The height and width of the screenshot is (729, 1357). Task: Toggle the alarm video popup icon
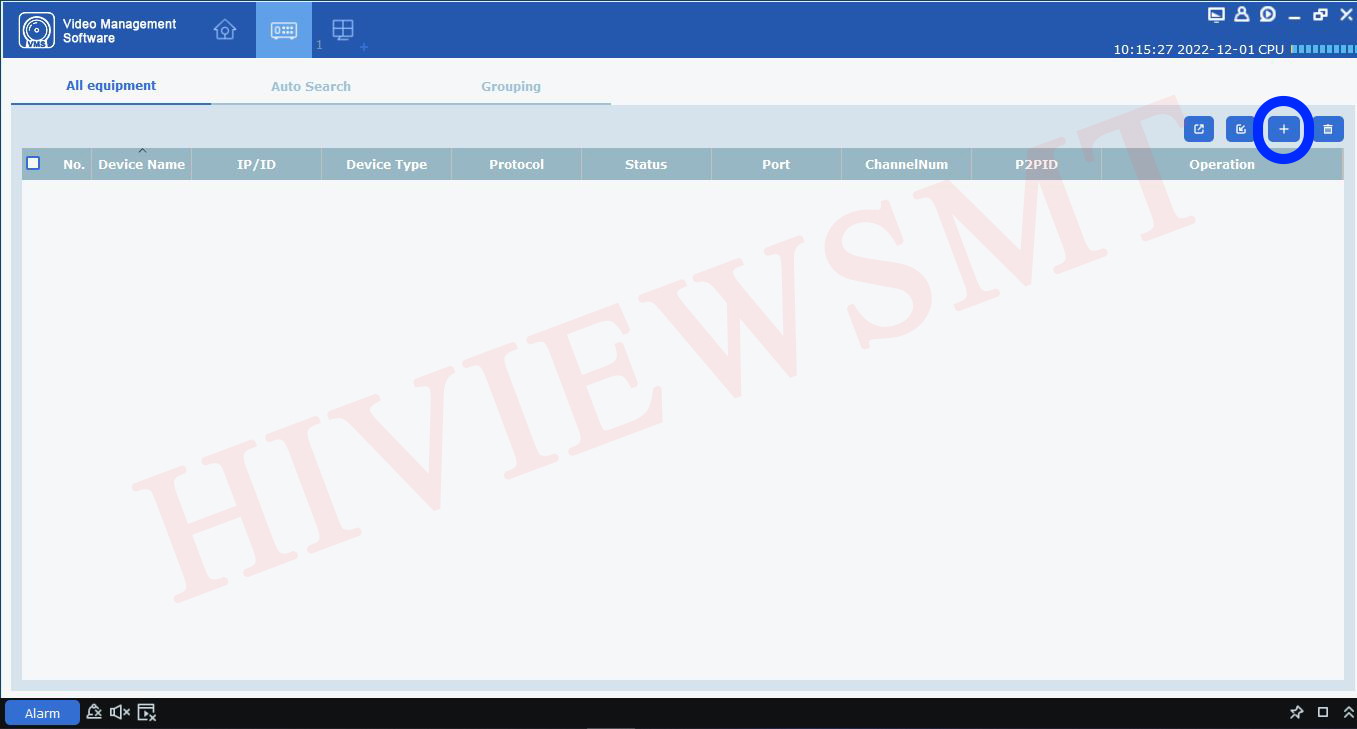pos(147,712)
